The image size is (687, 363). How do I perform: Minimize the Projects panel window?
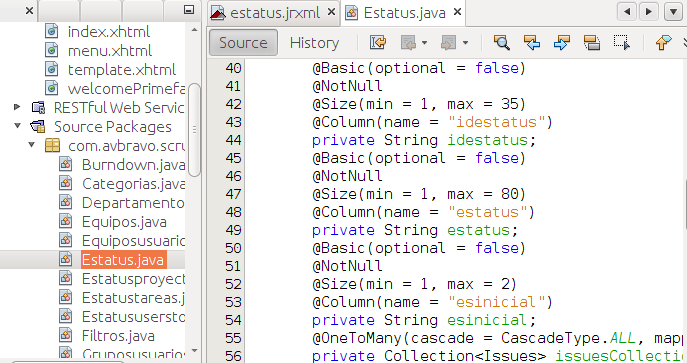[x=189, y=10]
